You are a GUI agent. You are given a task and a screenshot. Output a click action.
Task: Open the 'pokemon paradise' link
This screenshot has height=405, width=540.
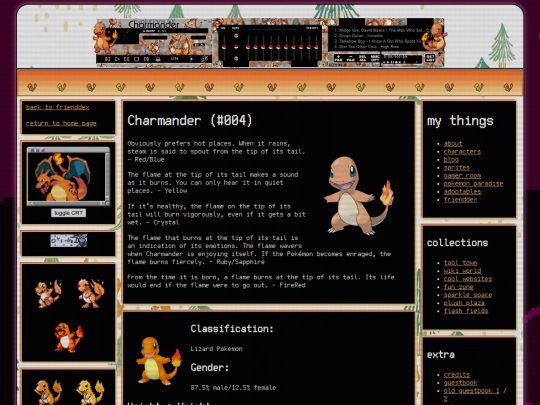pos(473,184)
